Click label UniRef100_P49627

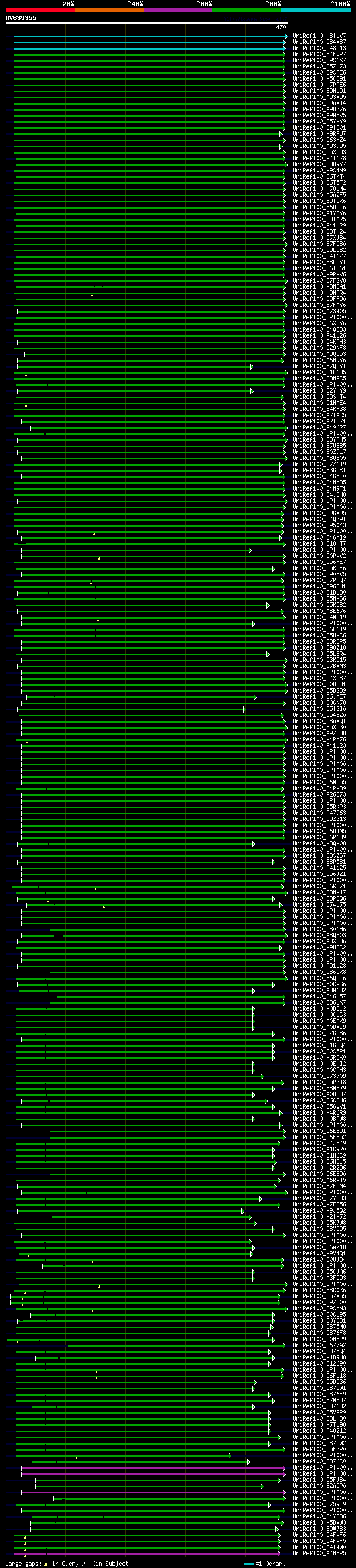(x=319, y=427)
